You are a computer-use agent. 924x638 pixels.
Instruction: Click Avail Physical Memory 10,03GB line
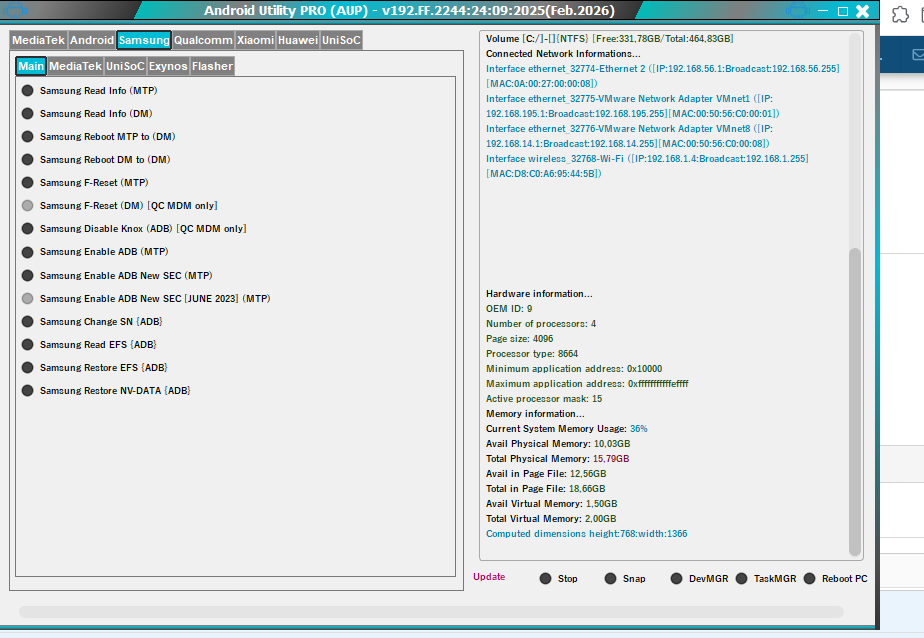(x=557, y=444)
